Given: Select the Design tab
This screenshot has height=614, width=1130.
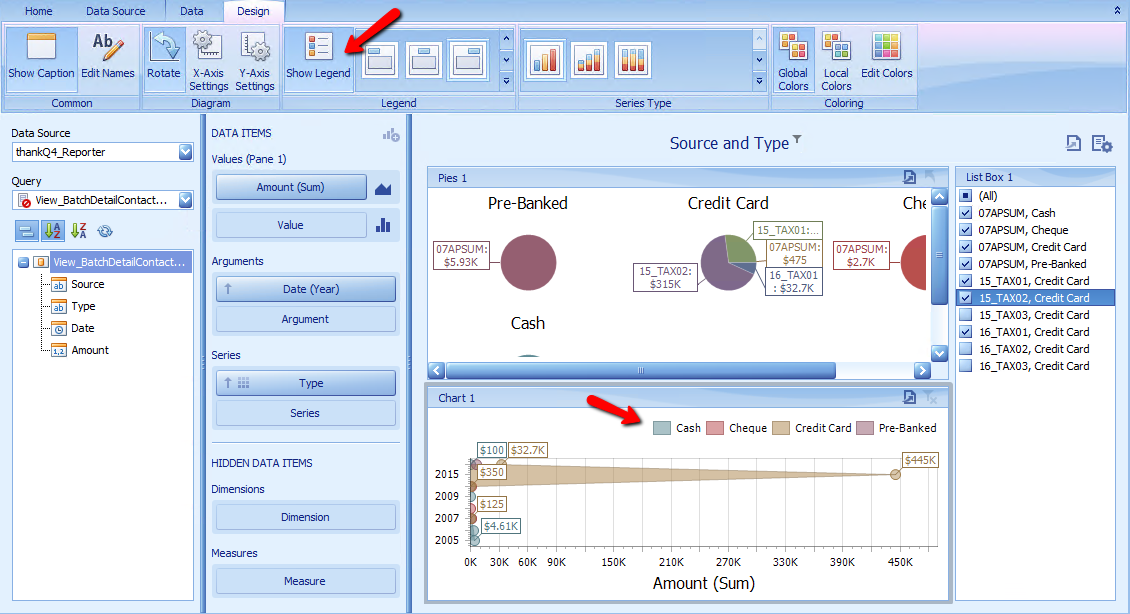Looking at the screenshot, I should pos(253,11).
